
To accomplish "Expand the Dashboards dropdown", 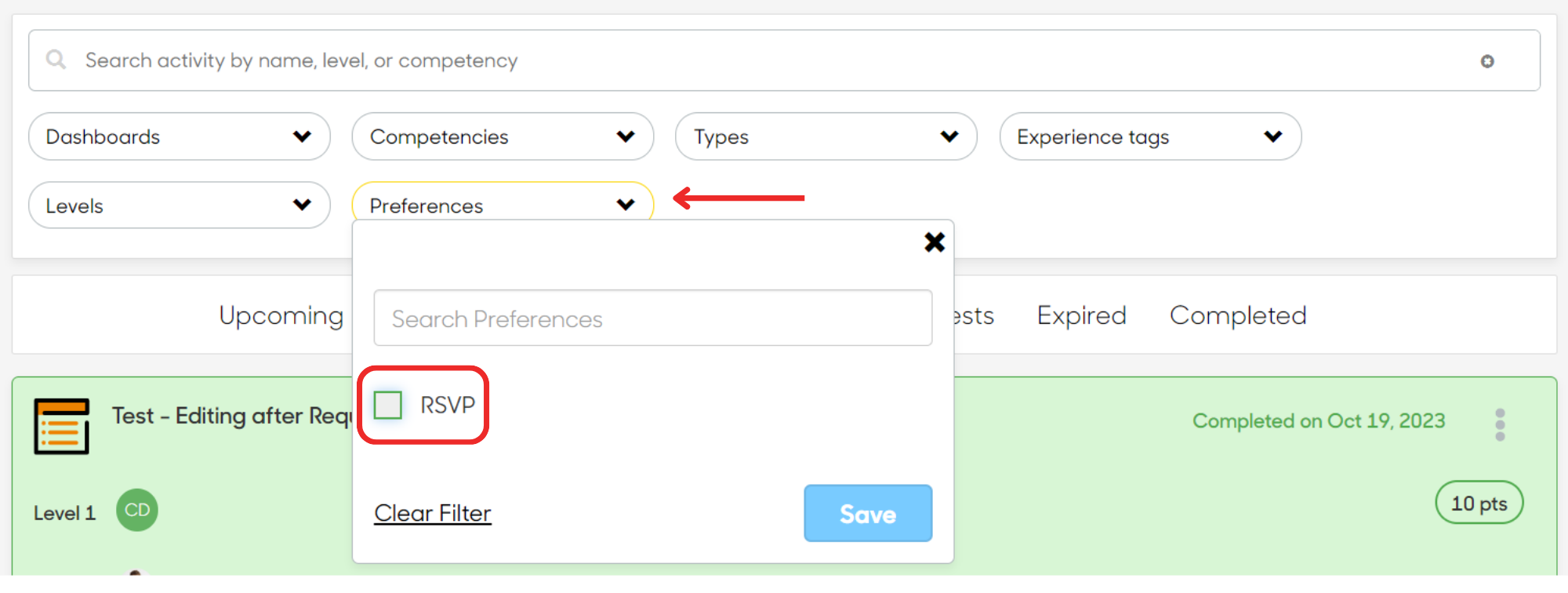I will [180, 136].
